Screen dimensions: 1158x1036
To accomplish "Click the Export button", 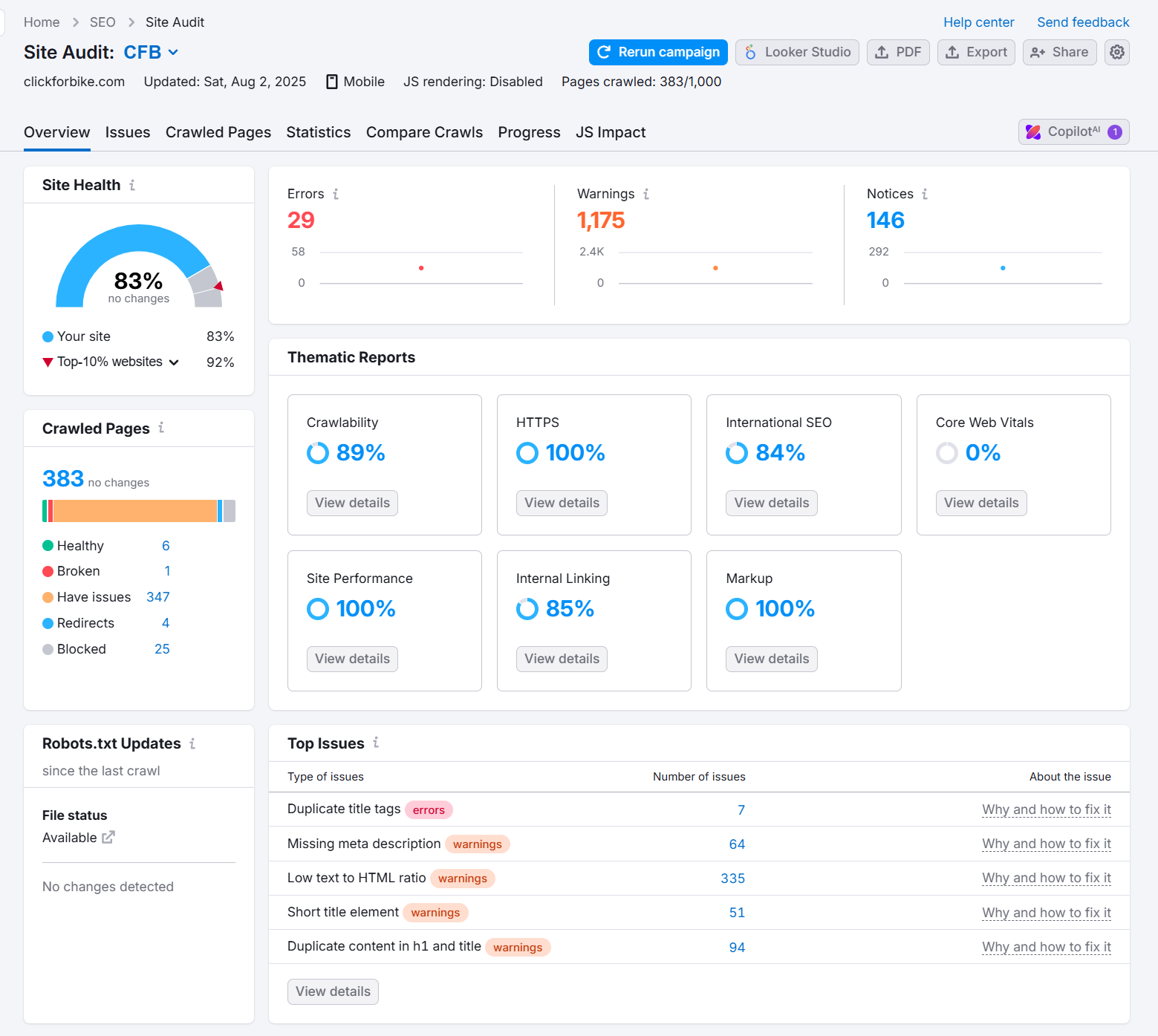I will [976, 52].
